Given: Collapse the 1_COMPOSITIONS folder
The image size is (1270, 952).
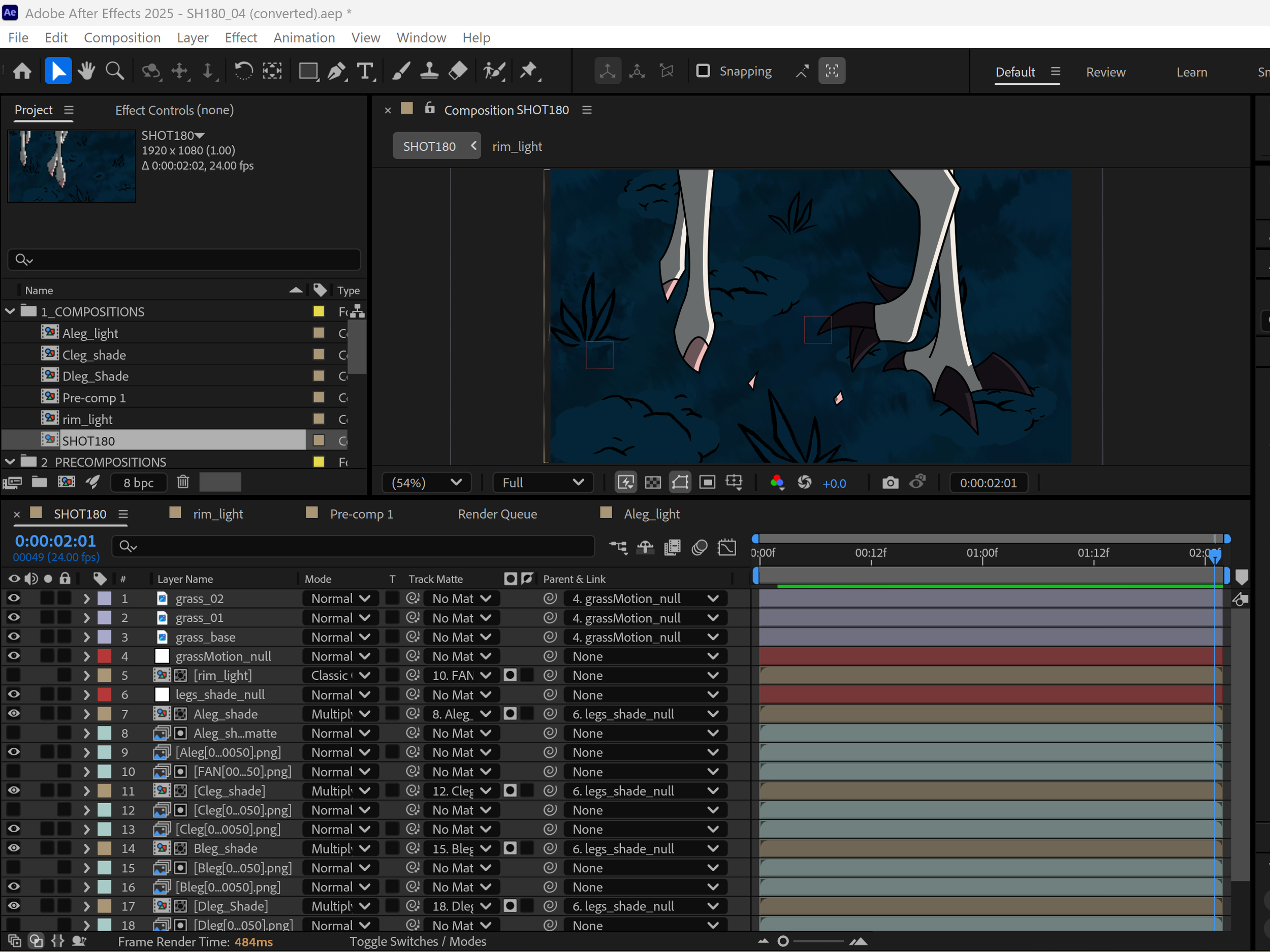Looking at the screenshot, I should click(x=10, y=312).
